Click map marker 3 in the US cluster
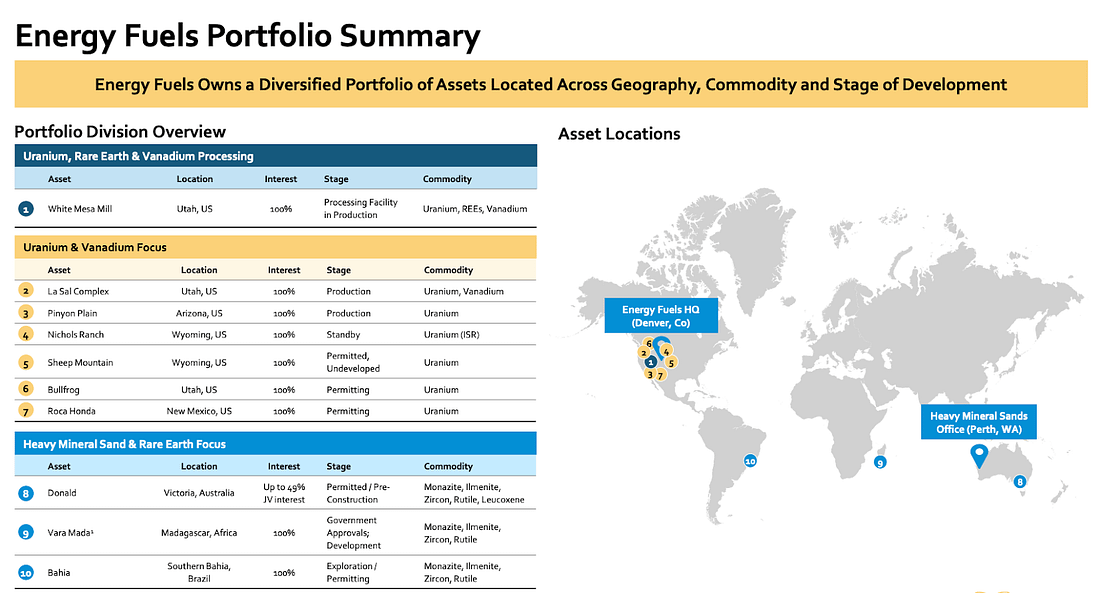The width and height of the screenshot is (1100, 593). coord(650,373)
